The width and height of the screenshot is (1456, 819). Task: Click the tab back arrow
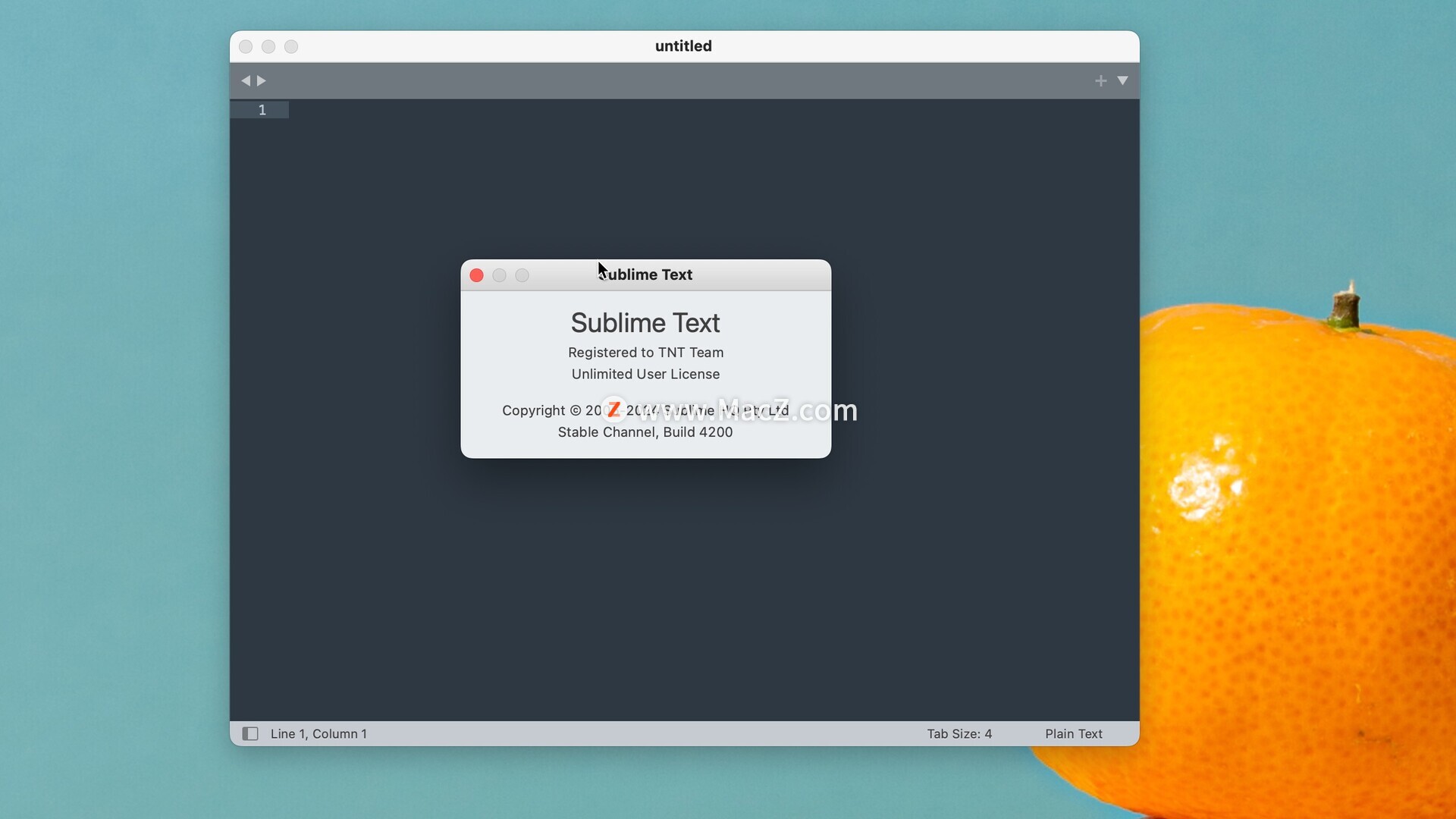pos(245,80)
